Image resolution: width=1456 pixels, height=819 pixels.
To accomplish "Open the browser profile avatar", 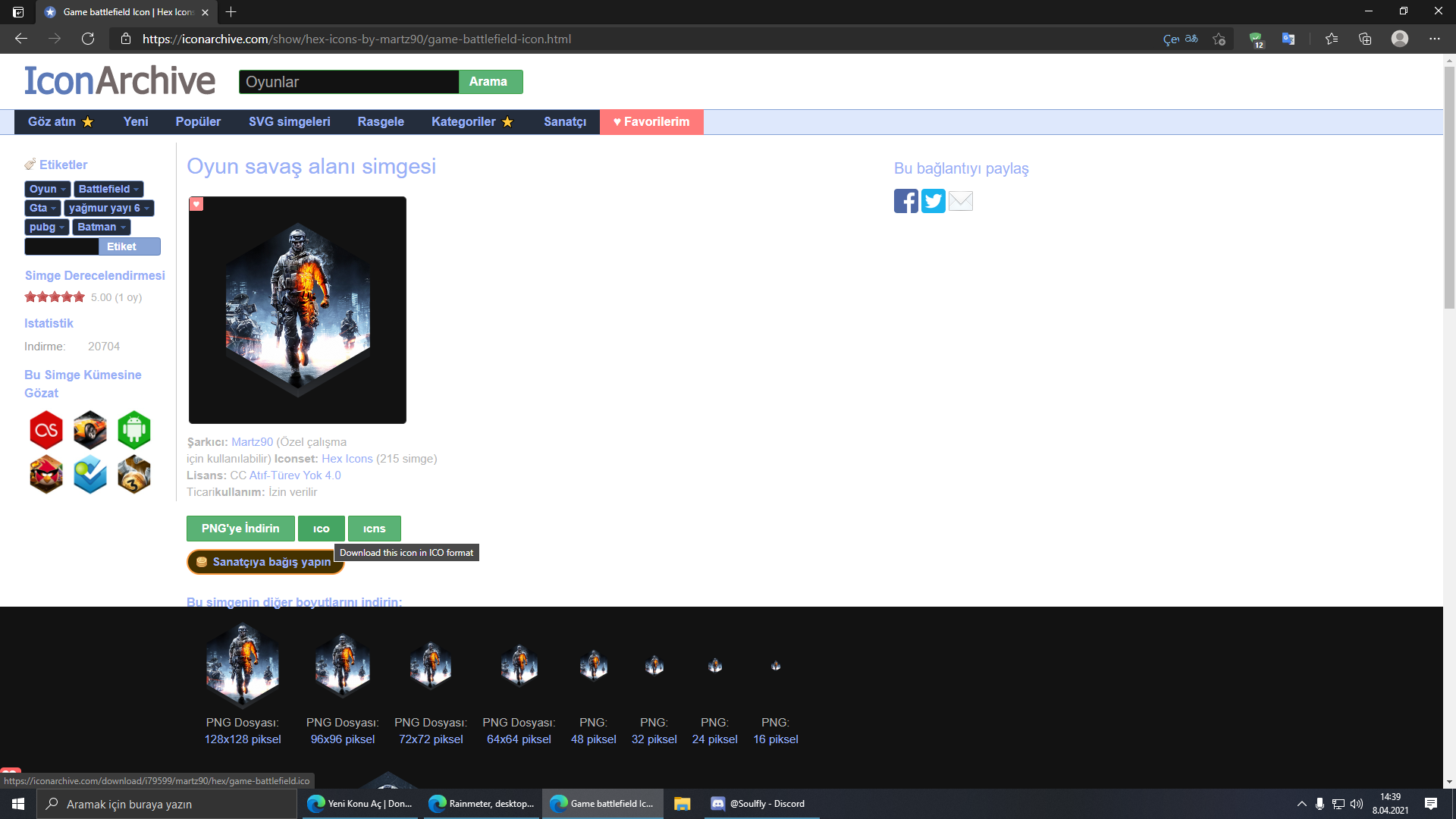I will (1400, 39).
